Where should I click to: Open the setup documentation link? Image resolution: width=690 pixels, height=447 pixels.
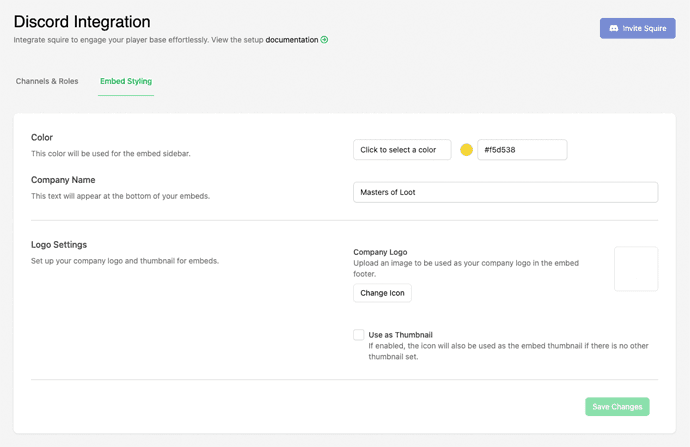pos(291,40)
